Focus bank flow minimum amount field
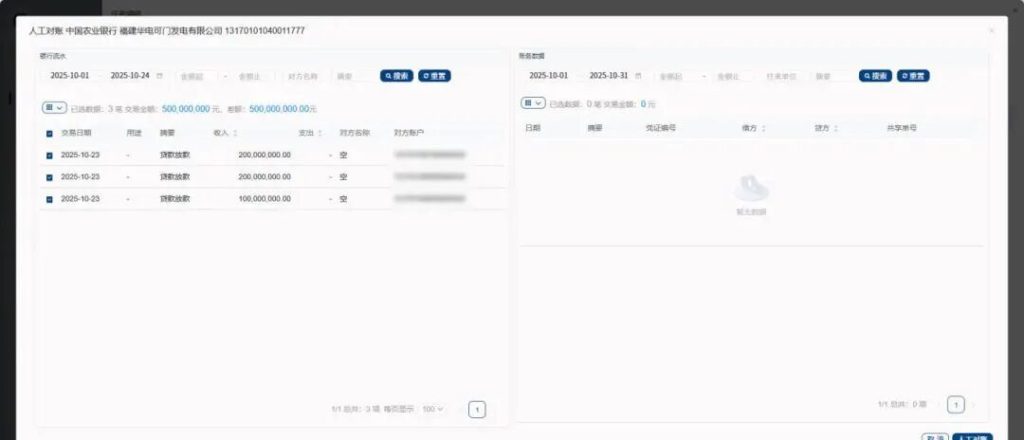 pos(196,76)
